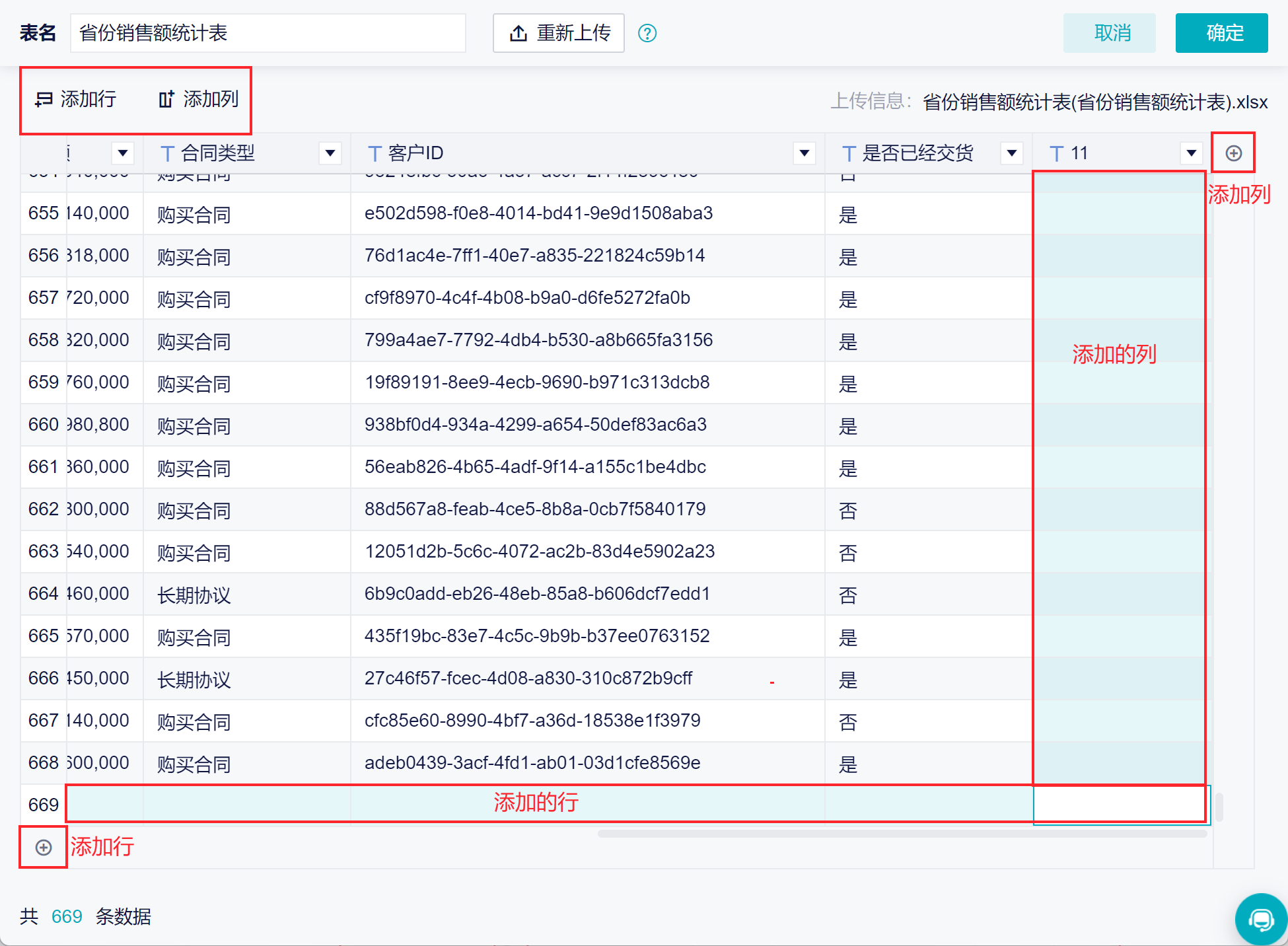Screen dimensions: 1288x946
Task: Open the dropdown arrow for column 11
Action: pyautogui.click(x=1192, y=153)
